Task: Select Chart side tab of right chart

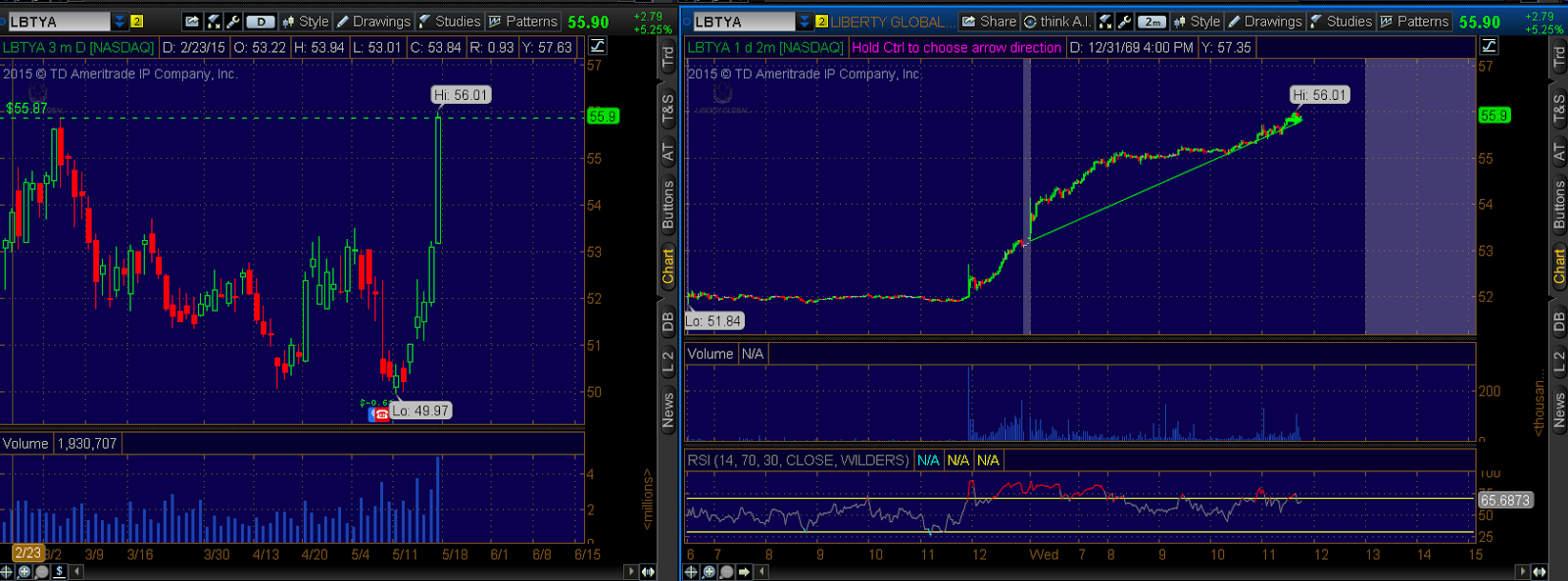Action: (1558, 266)
